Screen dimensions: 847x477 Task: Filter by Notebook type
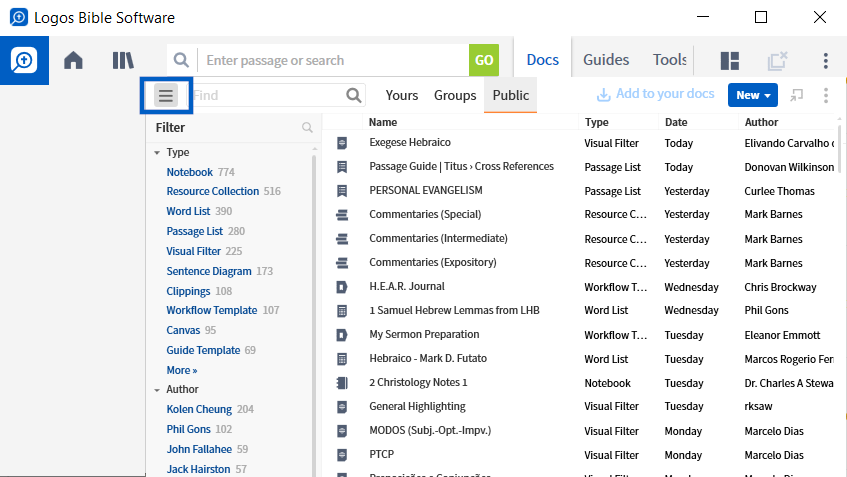point(190,172)
